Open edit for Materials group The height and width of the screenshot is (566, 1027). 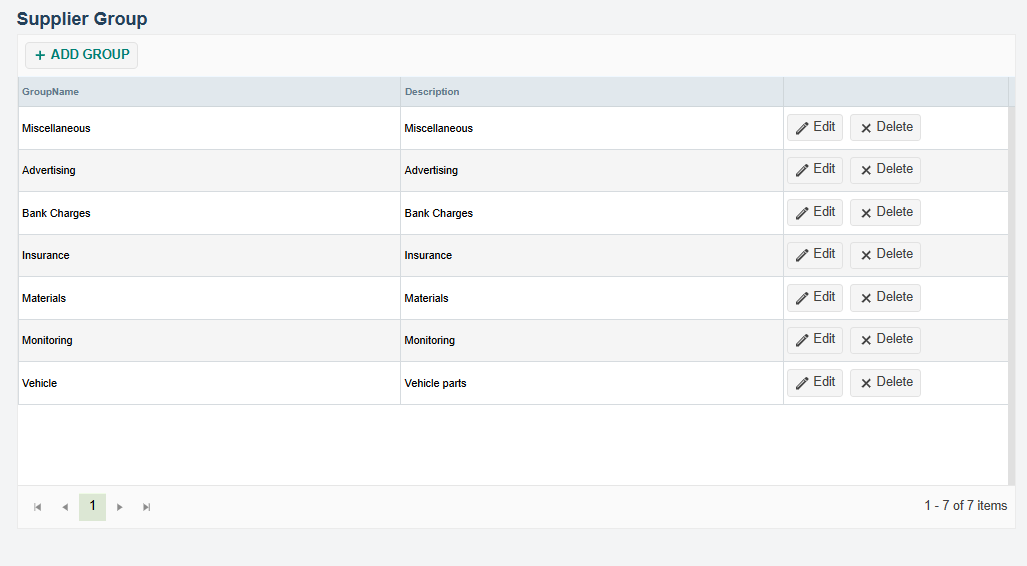coord(814,298)
